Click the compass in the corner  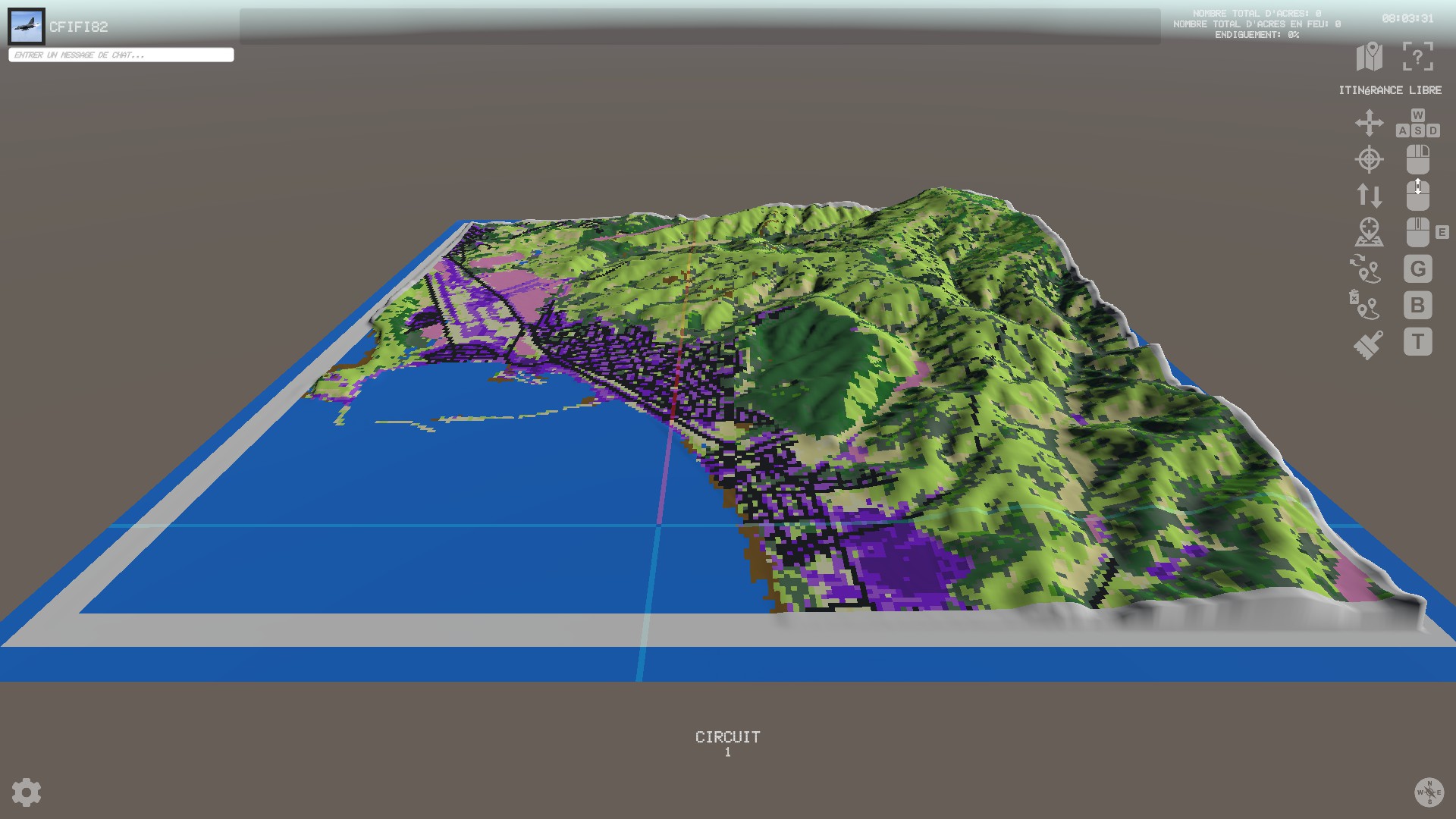pos(1429,792)
